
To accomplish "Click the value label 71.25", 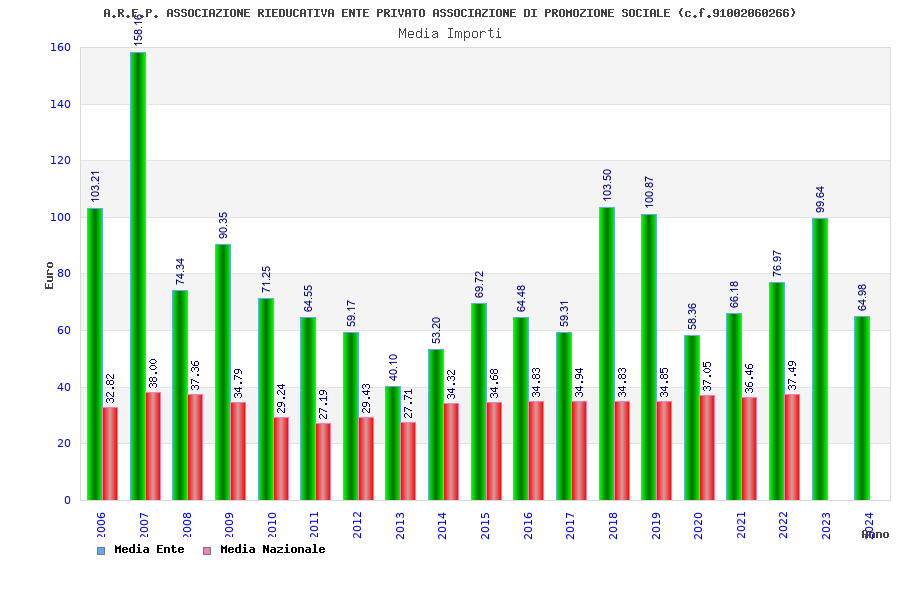I will point(266,279).
